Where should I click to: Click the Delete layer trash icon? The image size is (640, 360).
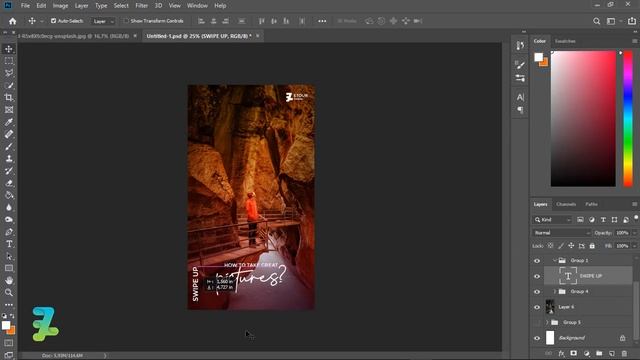624,353
